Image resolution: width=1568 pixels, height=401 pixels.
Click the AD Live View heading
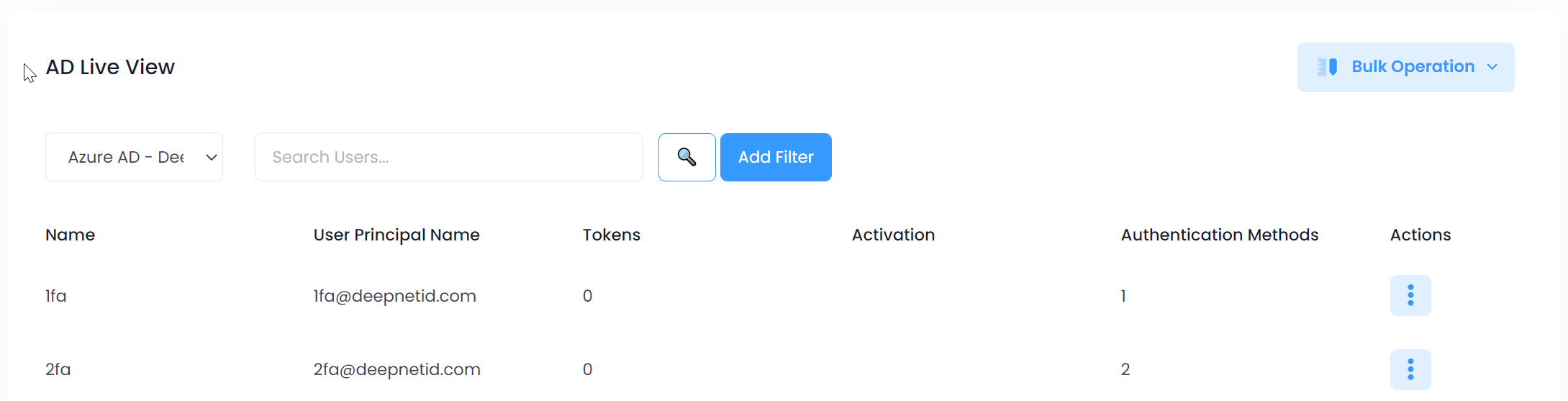point(110,67)
